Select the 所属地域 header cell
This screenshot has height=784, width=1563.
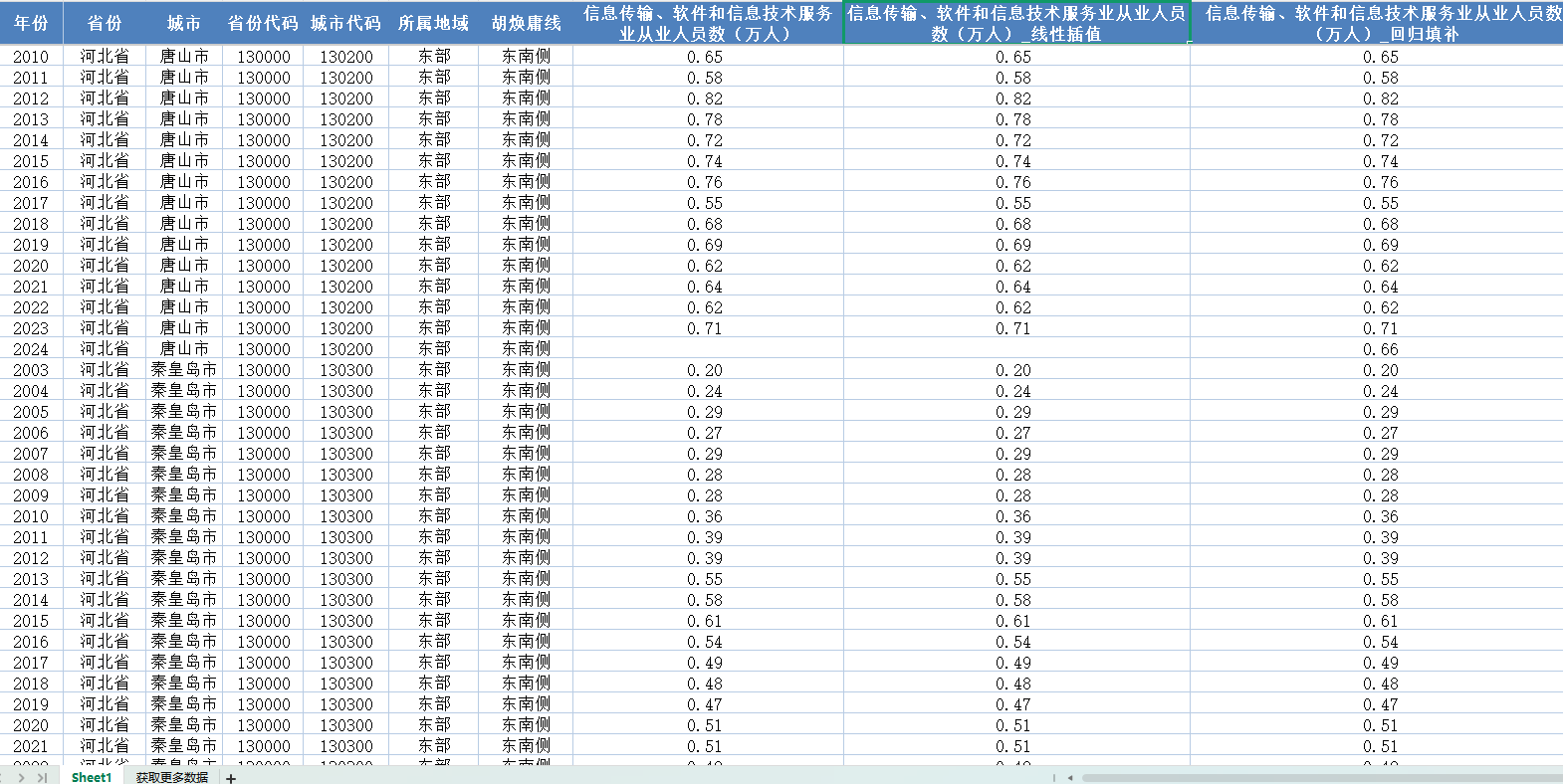tap(434, 23)
